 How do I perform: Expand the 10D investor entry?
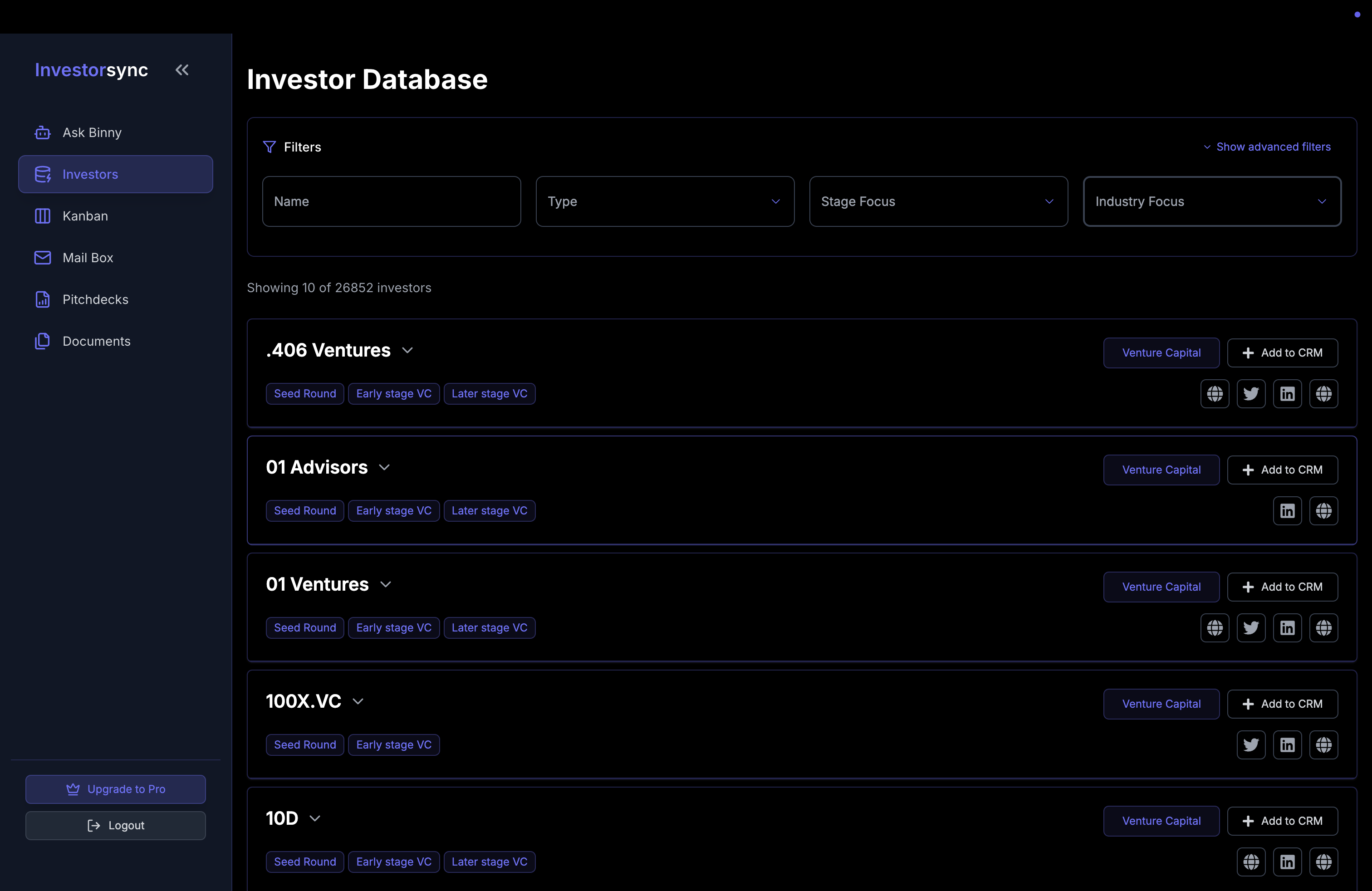point(315,818)
